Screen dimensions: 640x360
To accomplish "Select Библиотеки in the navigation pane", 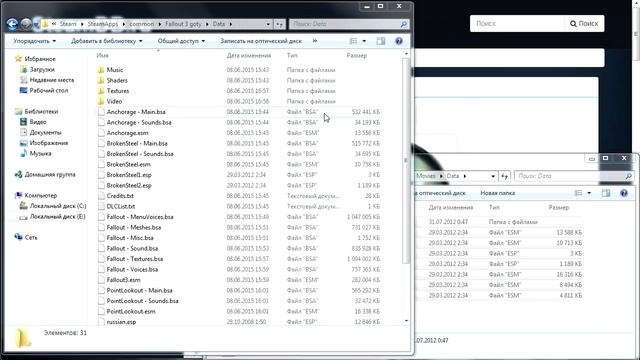I will (x=41, y=111).
